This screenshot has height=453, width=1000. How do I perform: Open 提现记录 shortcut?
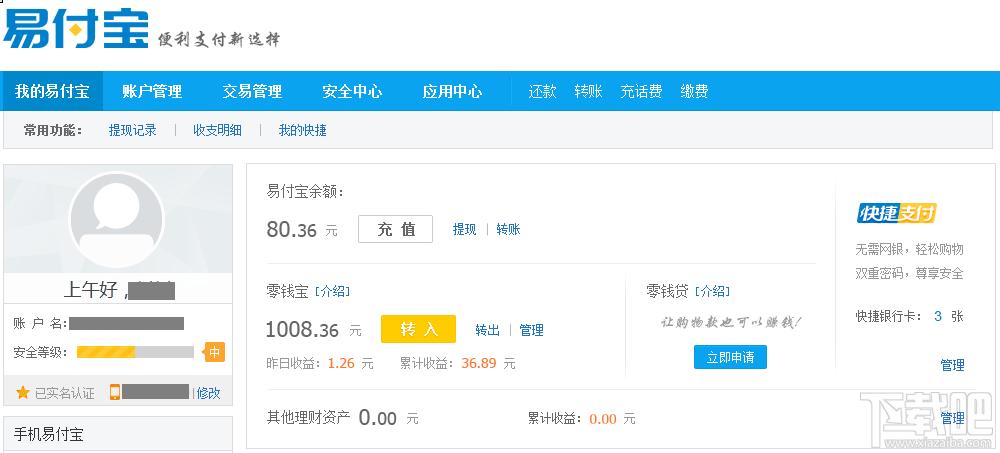(133, 130)
